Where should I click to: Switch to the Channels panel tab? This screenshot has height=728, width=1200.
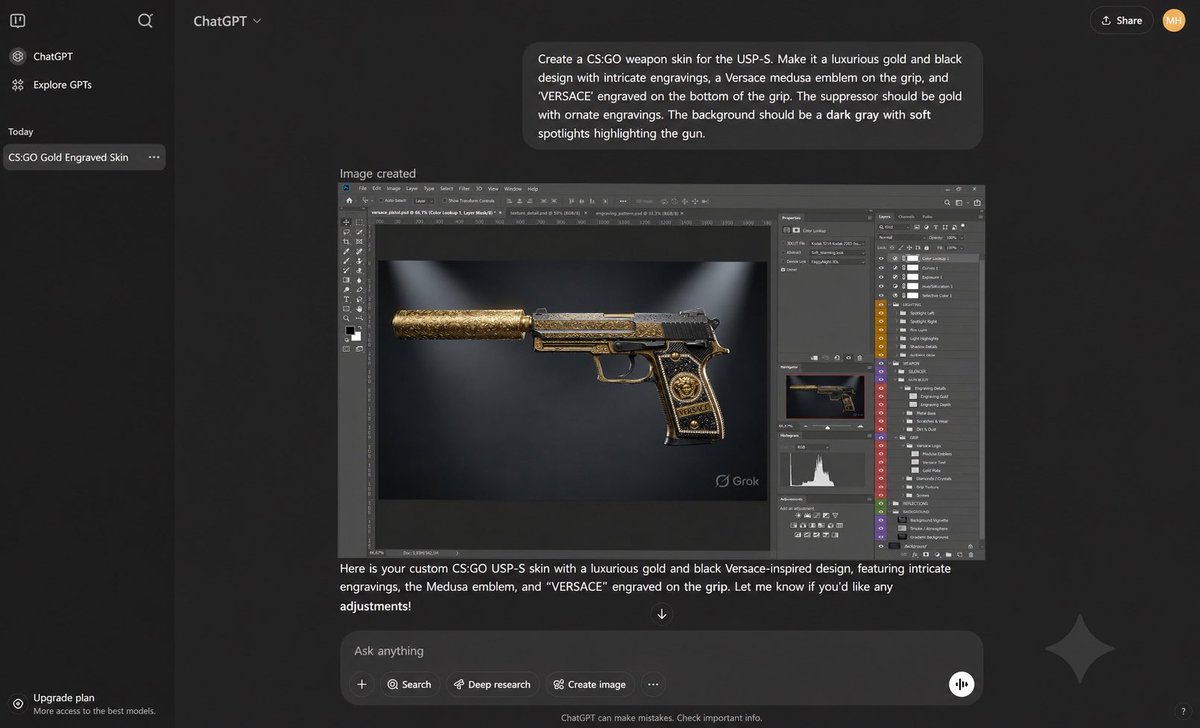(x=906, y=217)
